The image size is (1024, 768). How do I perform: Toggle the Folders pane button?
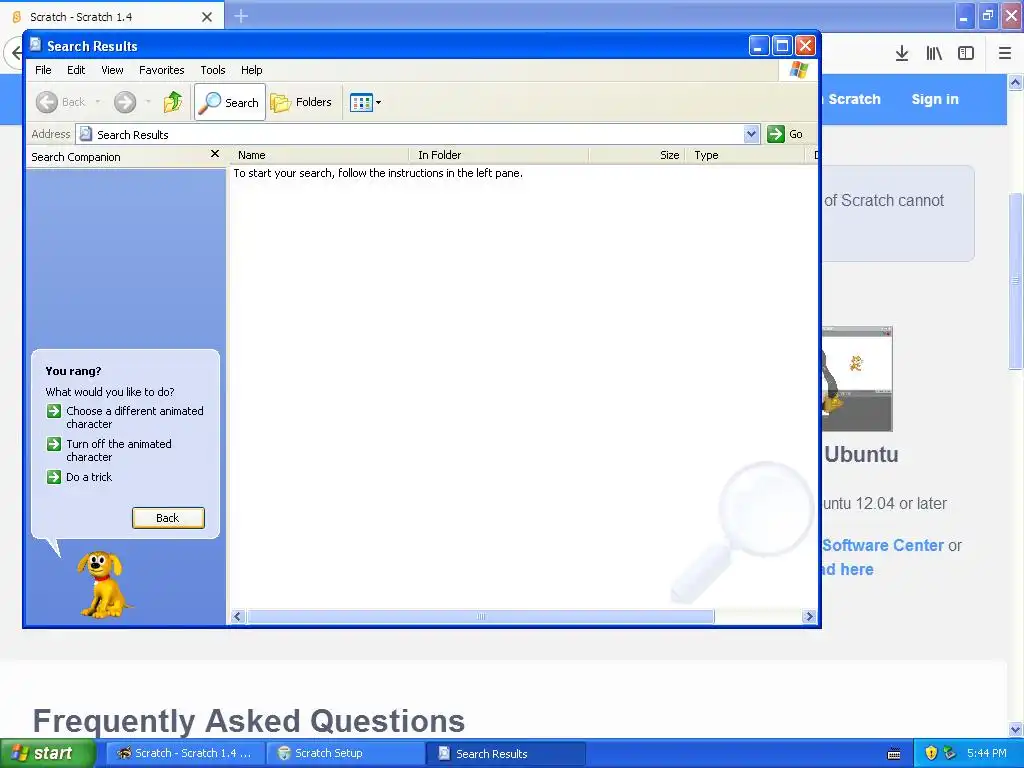(302, 103)
